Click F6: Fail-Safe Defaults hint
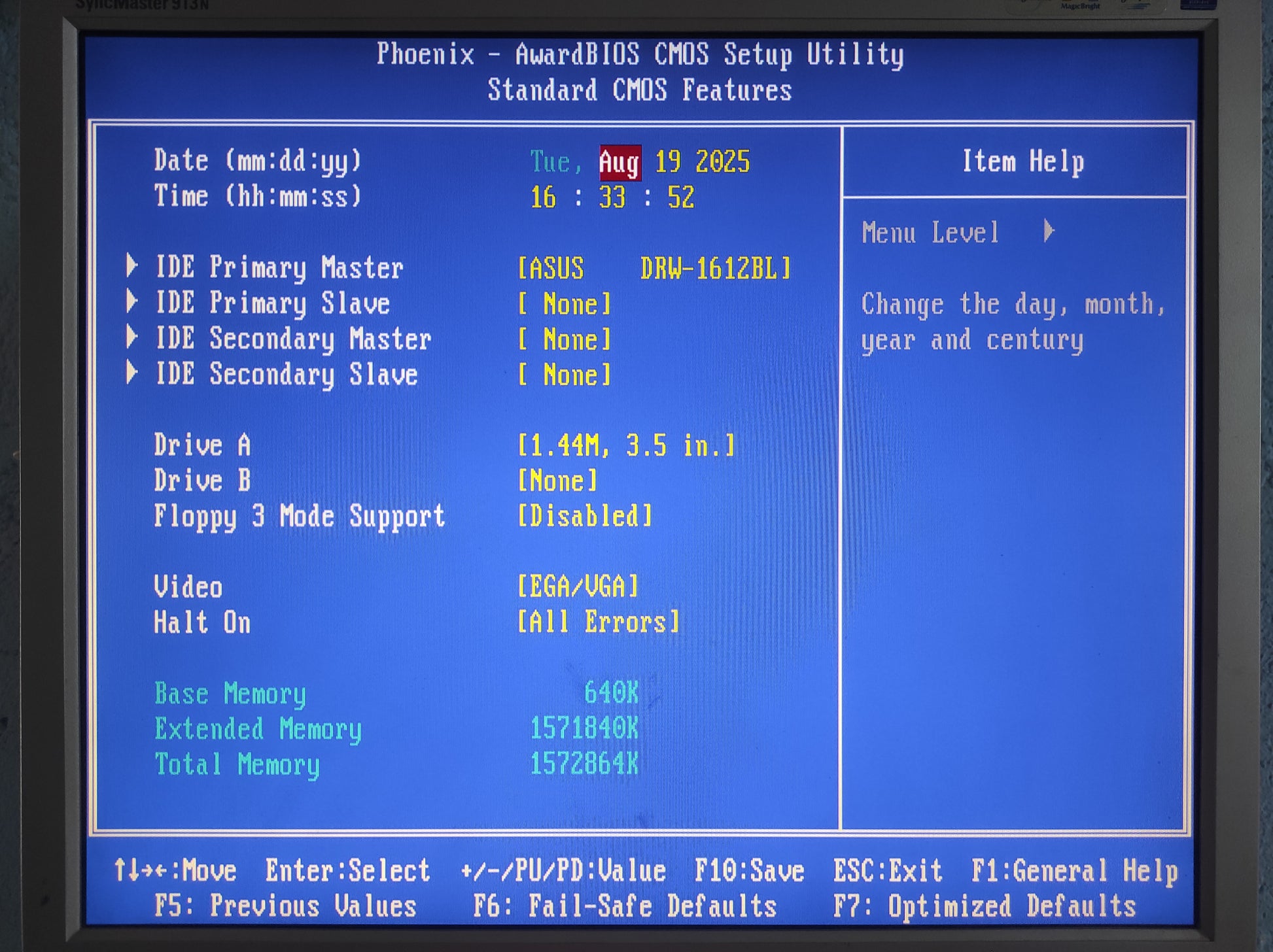This screenshot has width=1273, height=952. click(624, 906)
